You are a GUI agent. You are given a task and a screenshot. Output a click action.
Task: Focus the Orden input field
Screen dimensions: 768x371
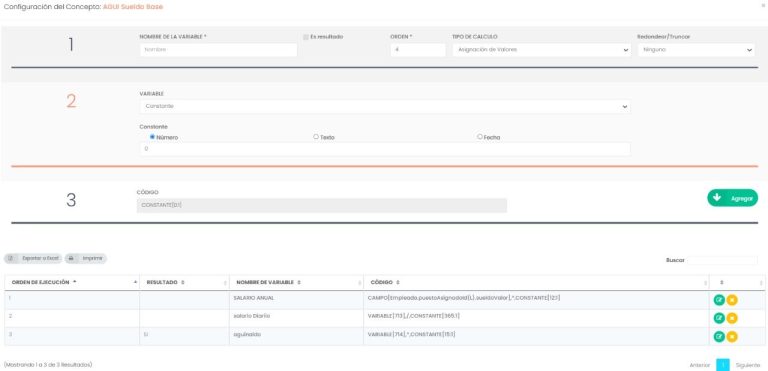click(x=418, y=49)
